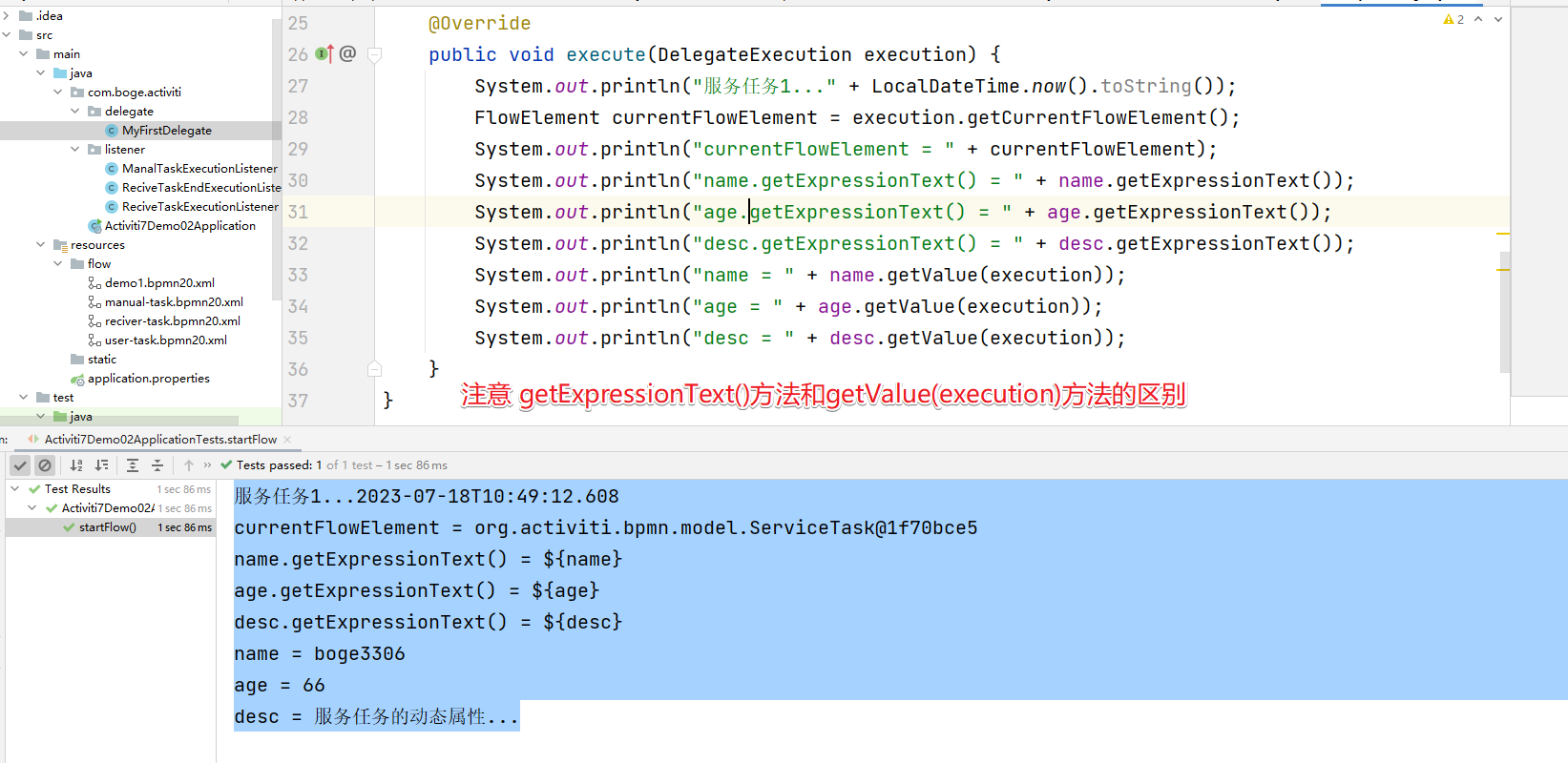The height and width of the screenshot is (763, 1568).
Task: Close the startFlow run tab
Action: tap(287, 440)
